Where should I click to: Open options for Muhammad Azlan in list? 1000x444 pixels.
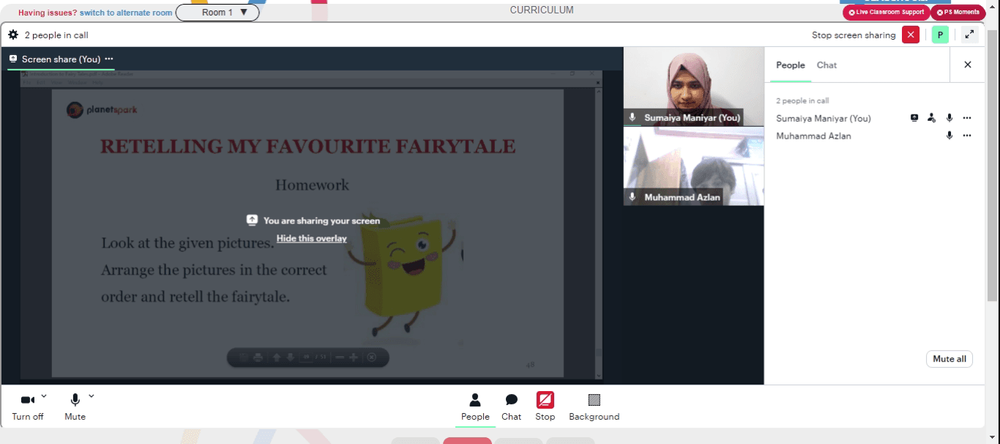(967, 135)
